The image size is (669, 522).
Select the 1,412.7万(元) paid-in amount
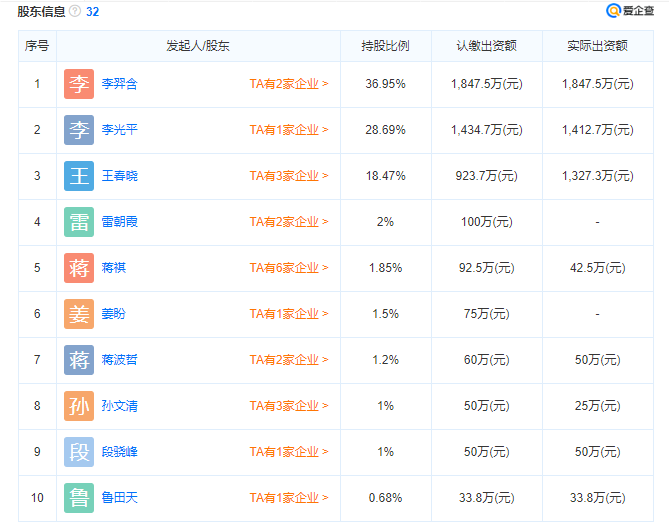pyautogui.click(x=598, y=130)
